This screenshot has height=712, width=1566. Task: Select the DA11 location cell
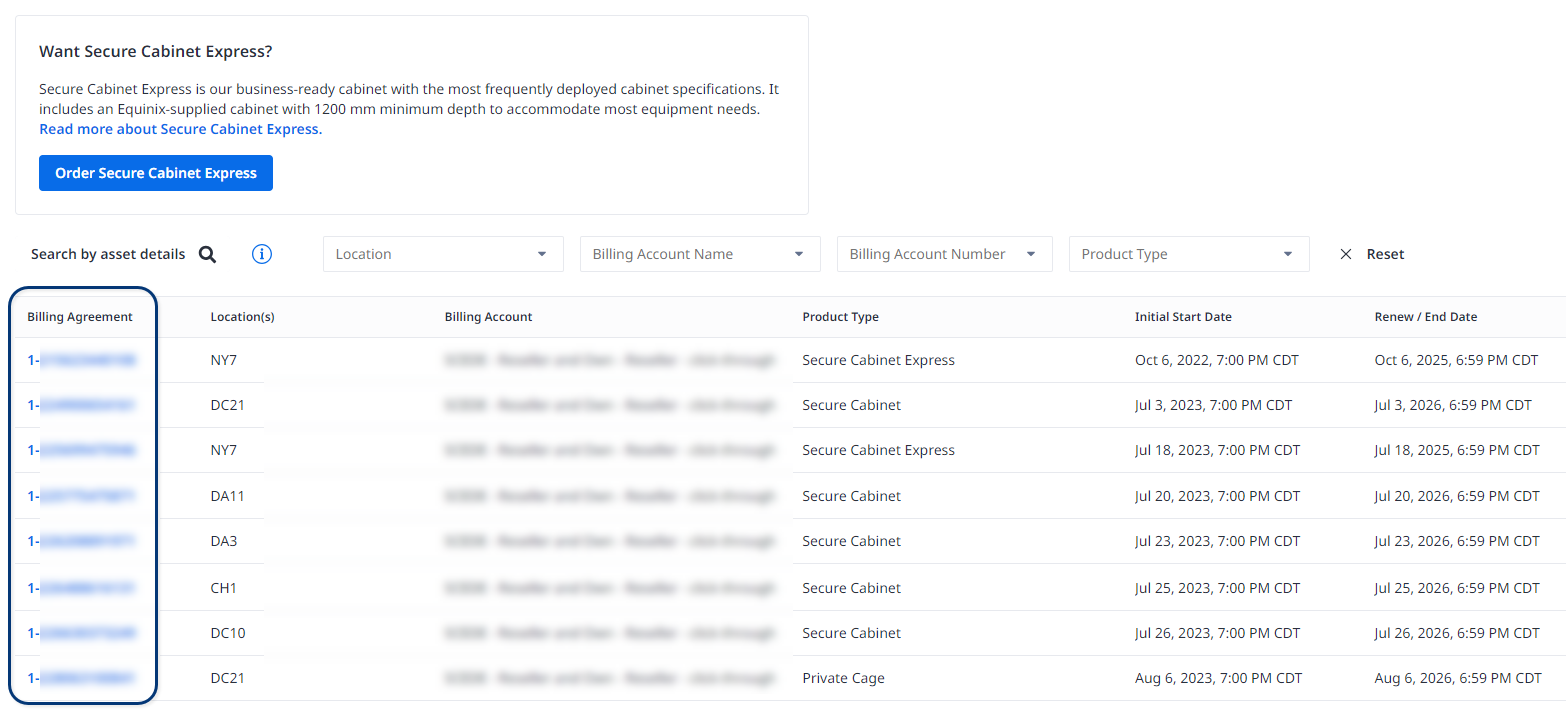(228, 496)
